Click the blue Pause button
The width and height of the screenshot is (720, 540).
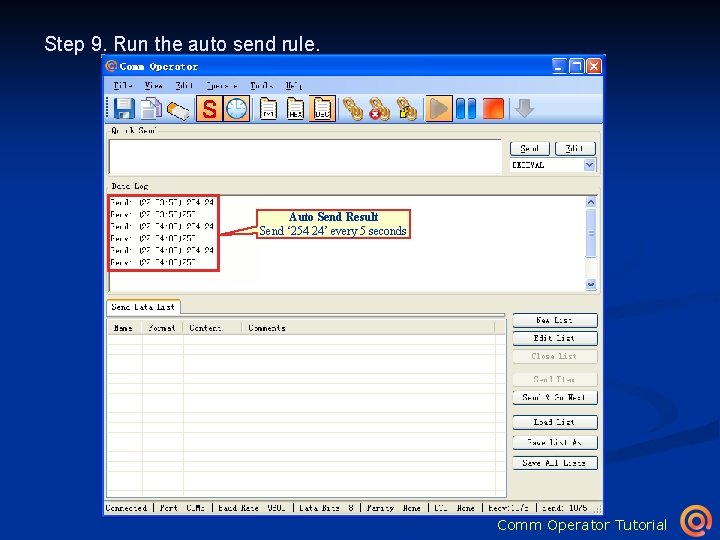coord(466,109)
